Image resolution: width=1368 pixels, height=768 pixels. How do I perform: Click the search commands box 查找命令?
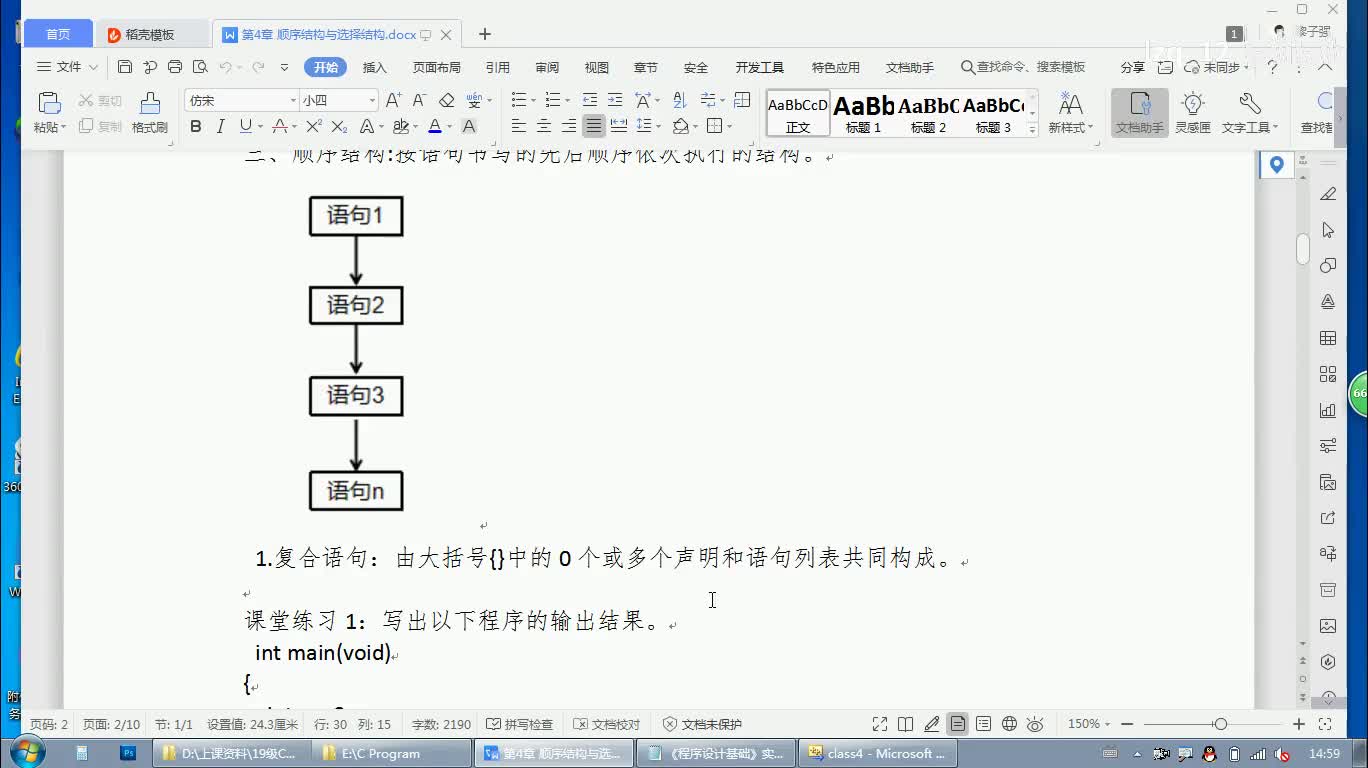point(1023,67)
